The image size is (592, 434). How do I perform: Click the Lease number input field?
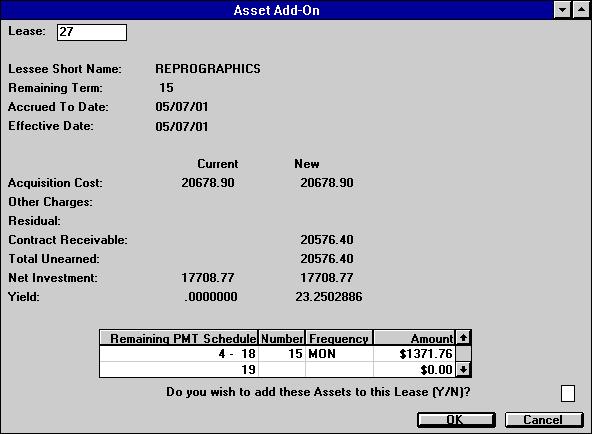92,32
